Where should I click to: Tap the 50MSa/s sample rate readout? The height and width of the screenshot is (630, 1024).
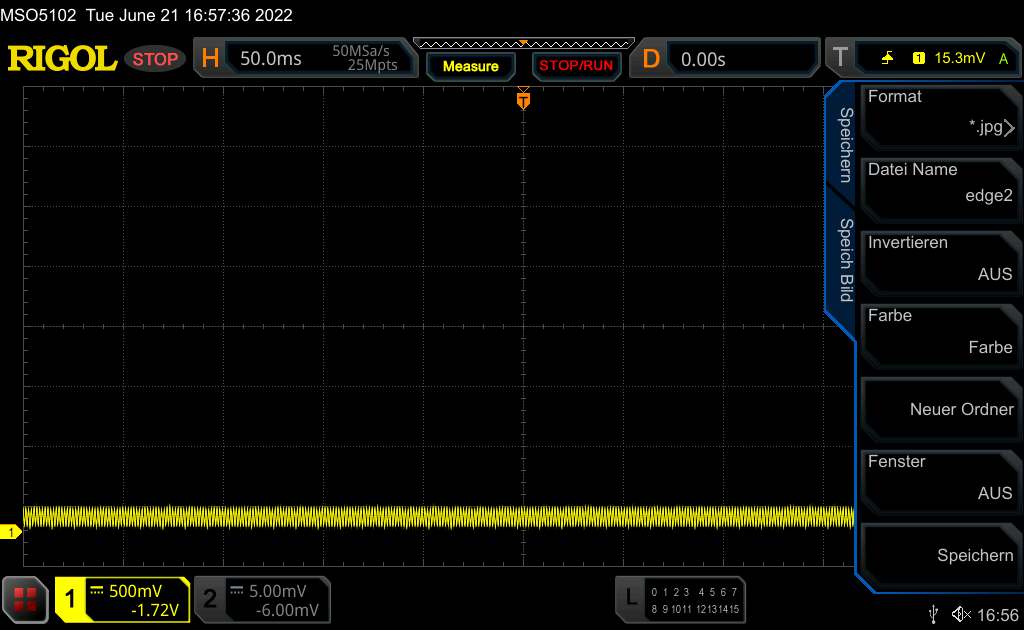pos(360,51)
